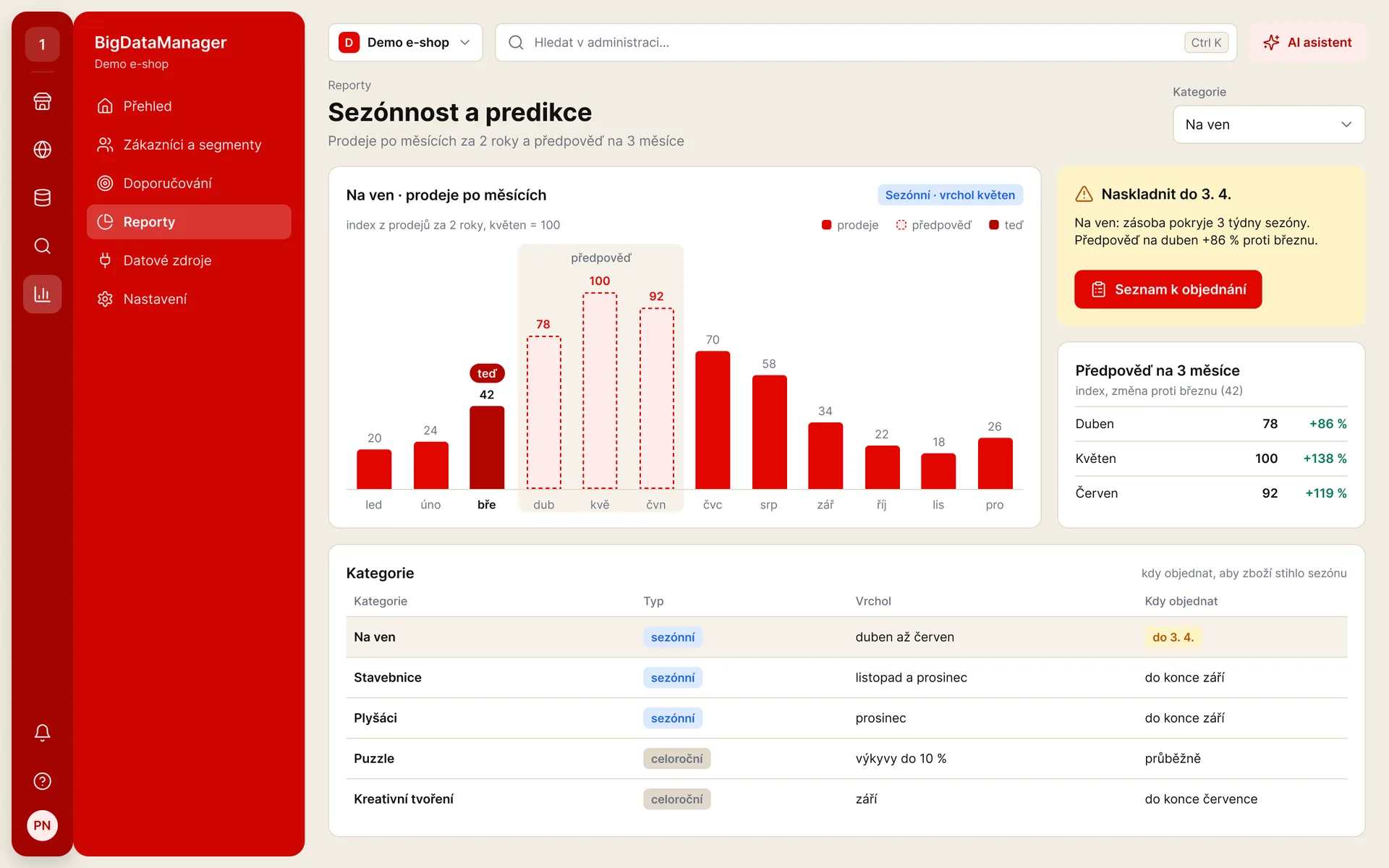Open the Demo e-shop selector dropdown
The image size is (1389, 868).
click(x=405, y=43)
